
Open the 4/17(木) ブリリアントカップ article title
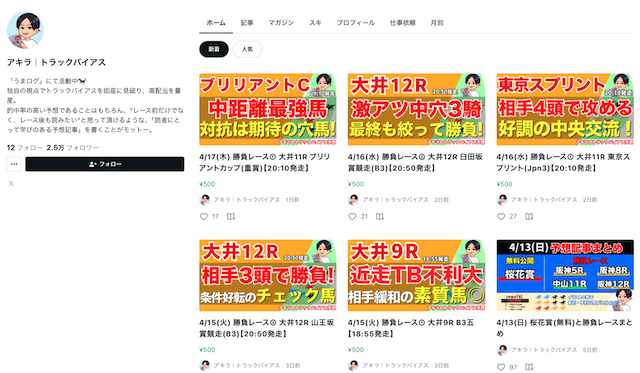click(x=265, y=162)
